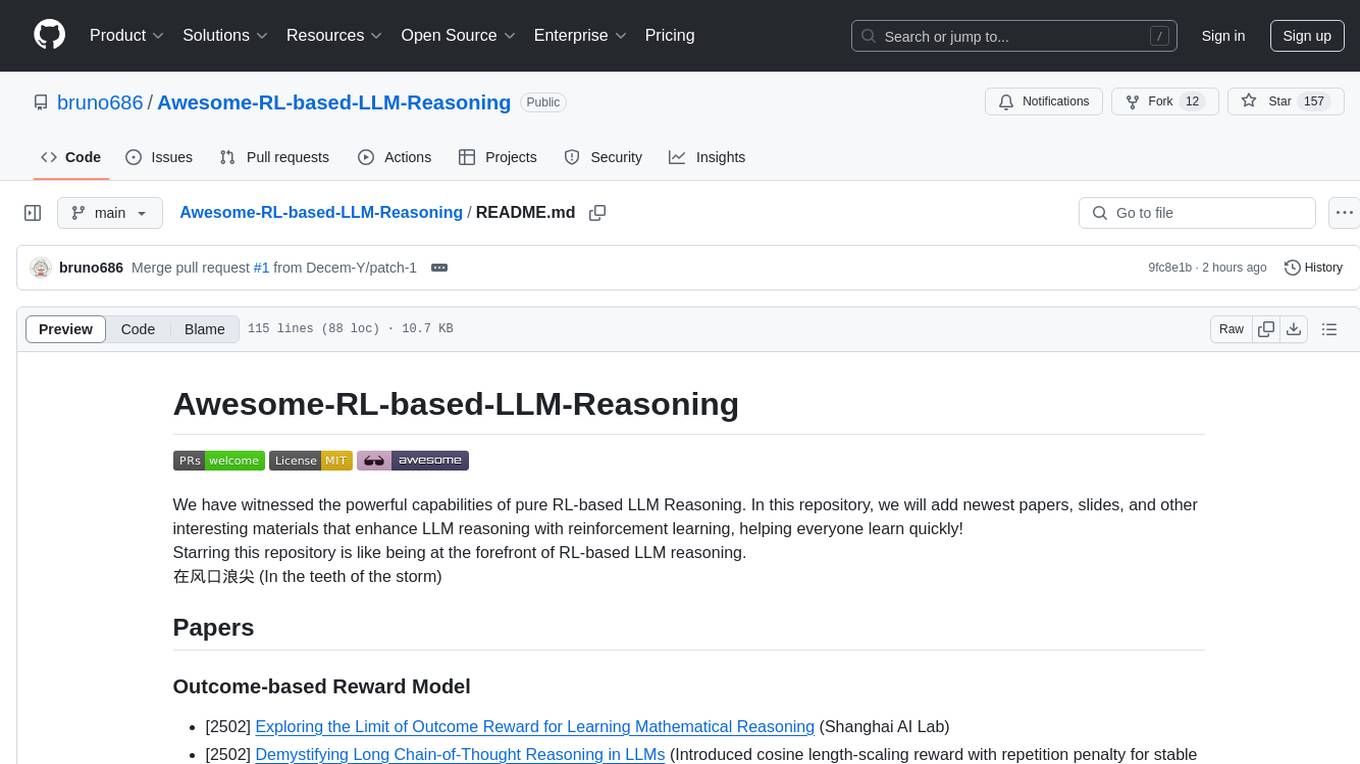Select the Code view

pyautogui.click(x=138, y=329)
